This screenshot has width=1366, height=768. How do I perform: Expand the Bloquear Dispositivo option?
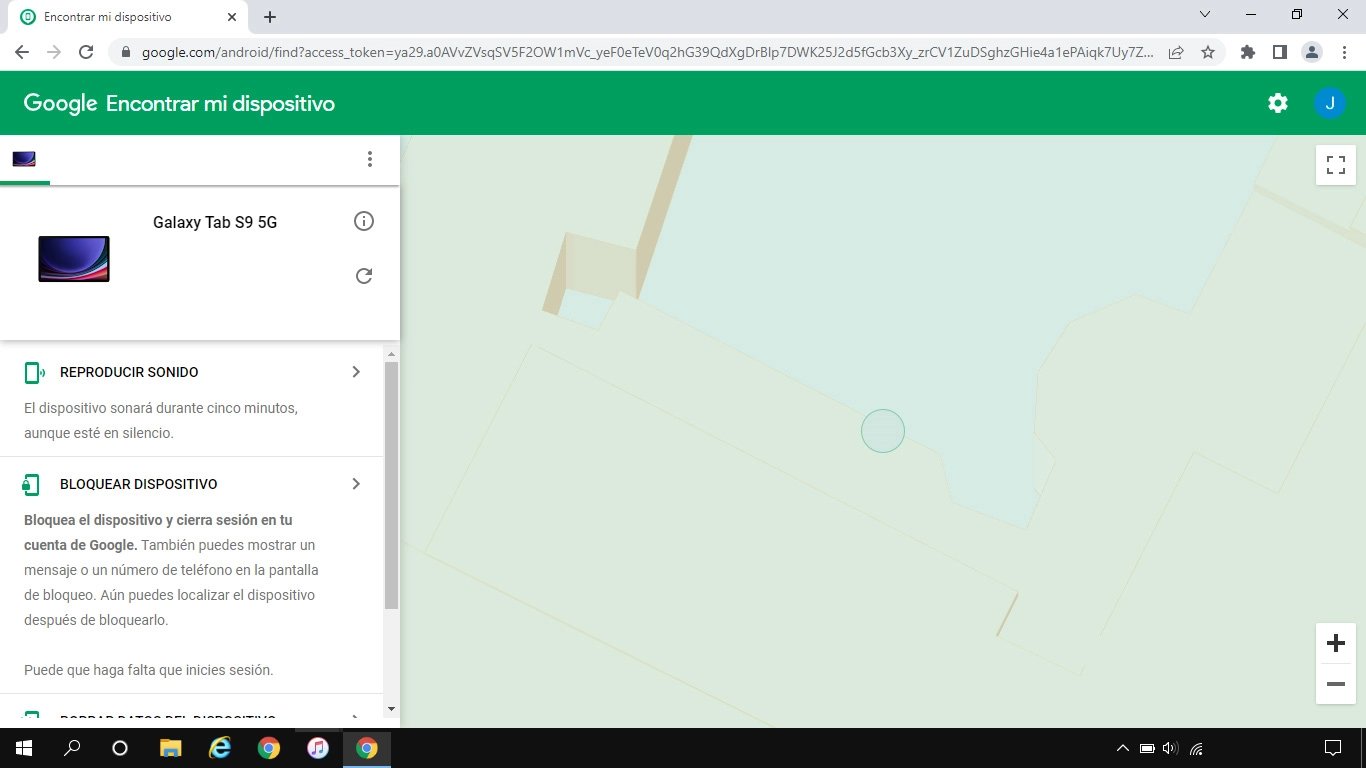[x=355, y=483]
